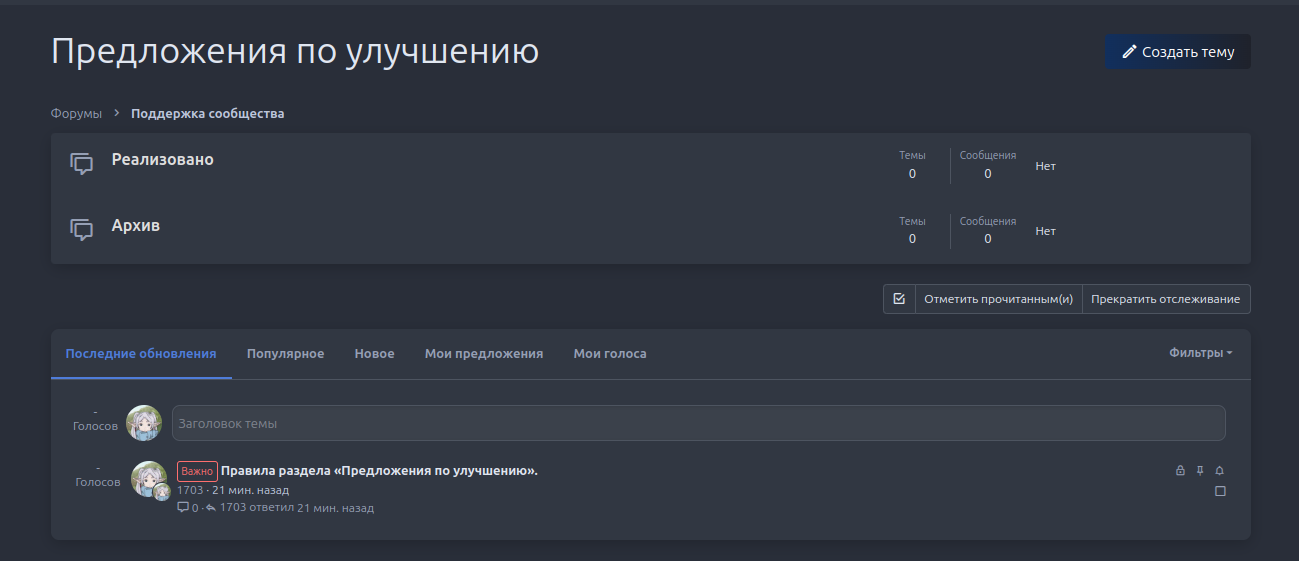The height and width of the screenshot is (561, 1299).
Task: Open the Поддержка сообщества breadcrumb link
Action: click(208, 113)
